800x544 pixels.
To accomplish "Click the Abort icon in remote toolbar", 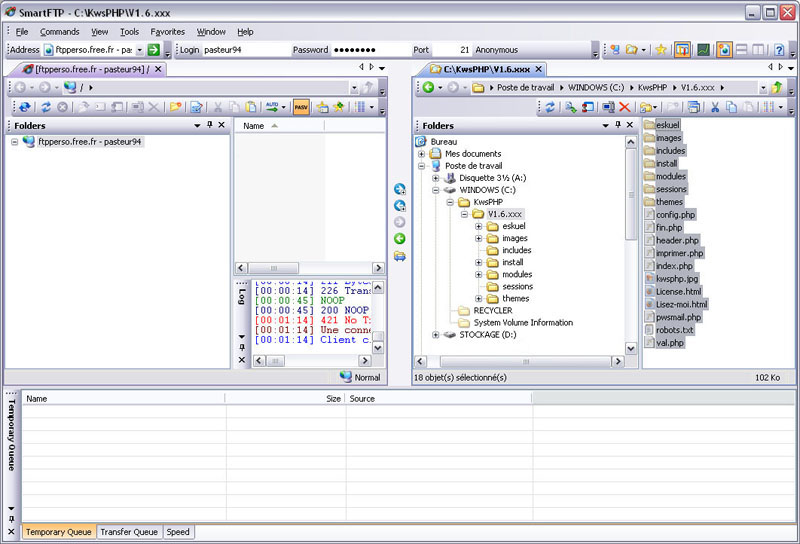I will [62, 107].
